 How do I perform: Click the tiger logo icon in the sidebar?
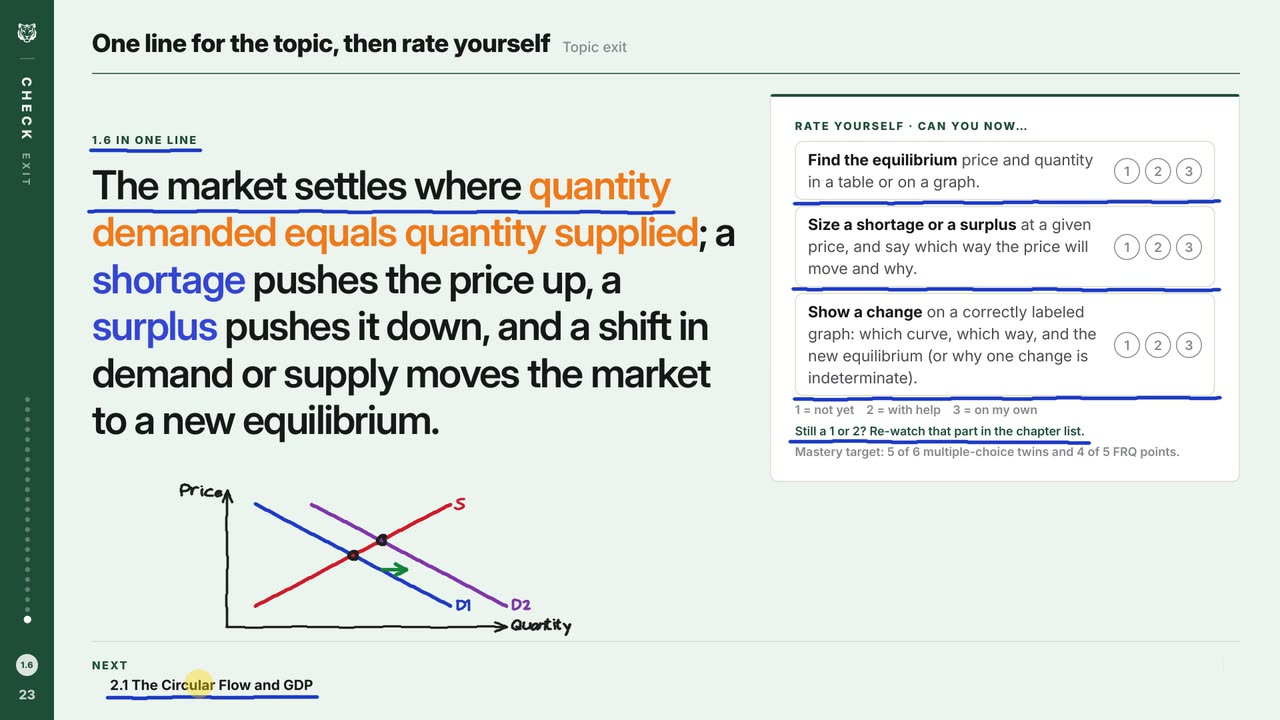(x=26, y=33)
